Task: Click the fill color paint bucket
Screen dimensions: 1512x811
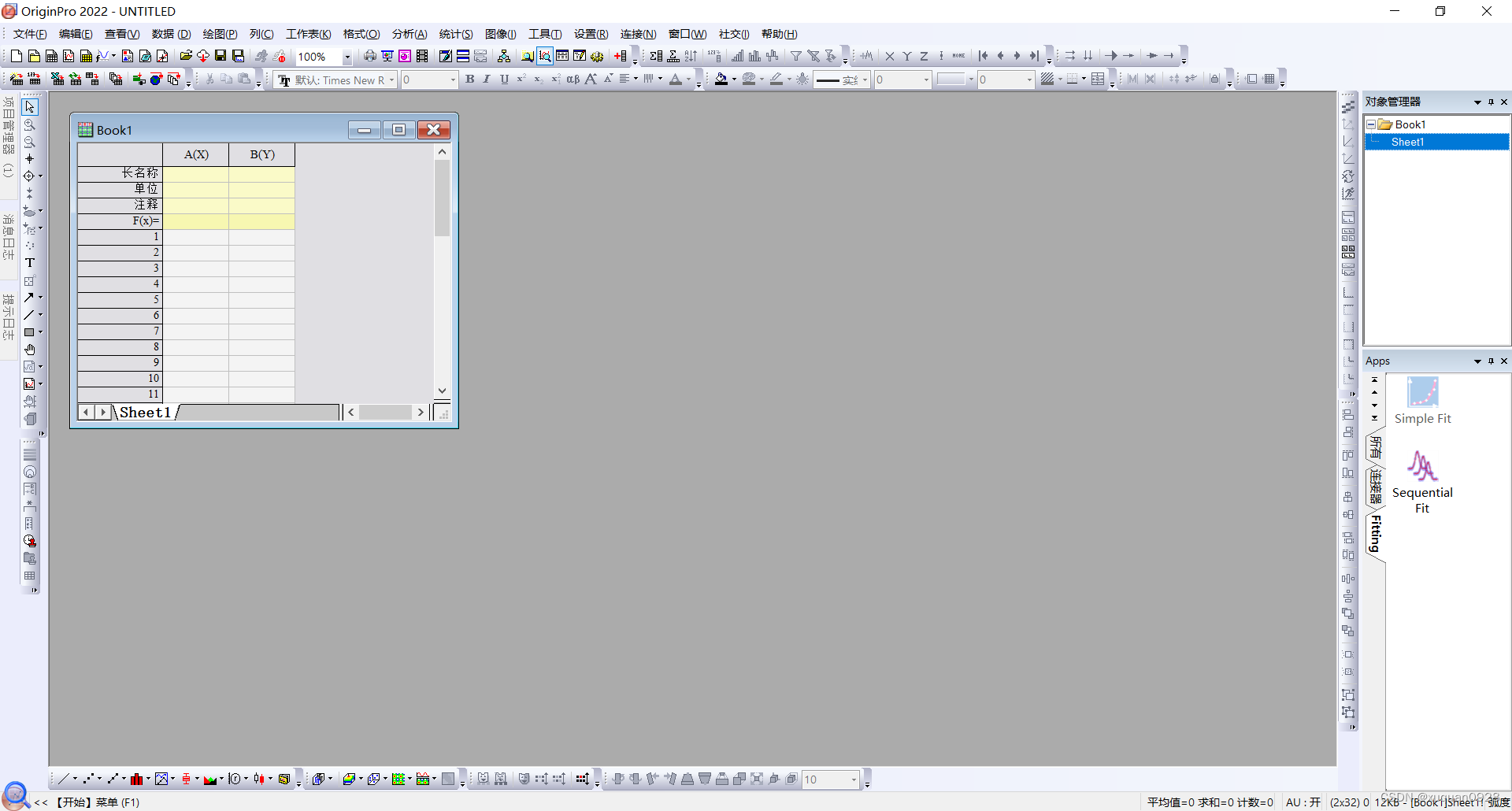Action: 721,79
